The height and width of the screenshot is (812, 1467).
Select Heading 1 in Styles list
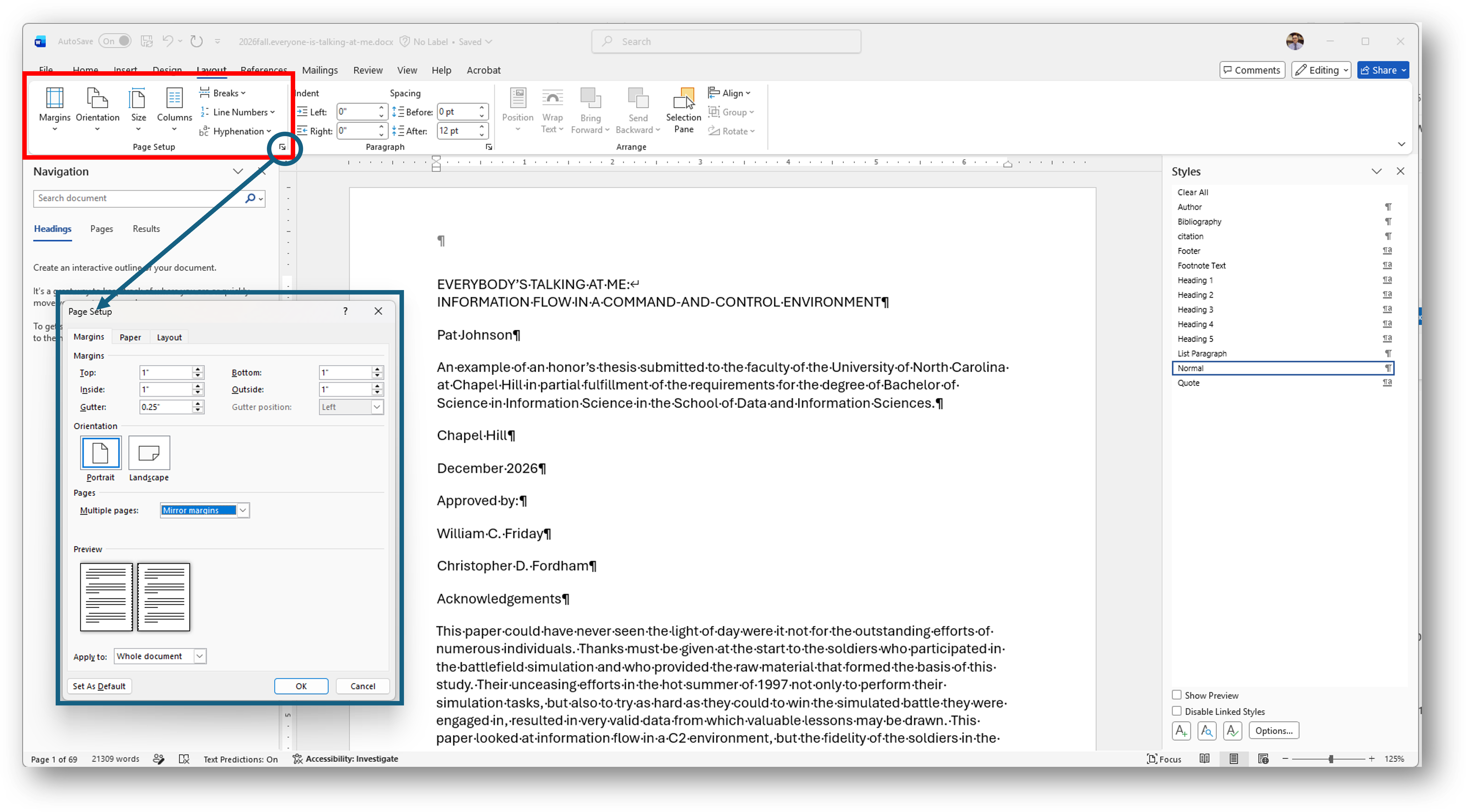click(x=1284, y=280)
